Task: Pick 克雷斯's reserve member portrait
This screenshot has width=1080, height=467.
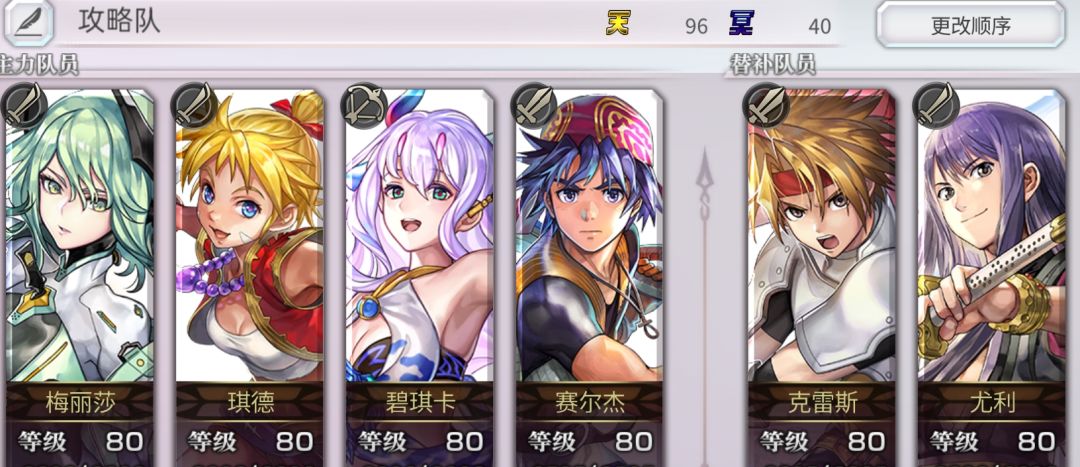Action: (821, 236)
